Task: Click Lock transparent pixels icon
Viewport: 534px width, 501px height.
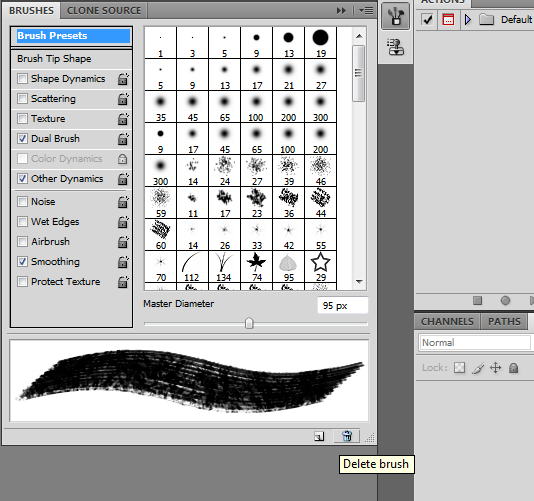Action: coord(459,368)
